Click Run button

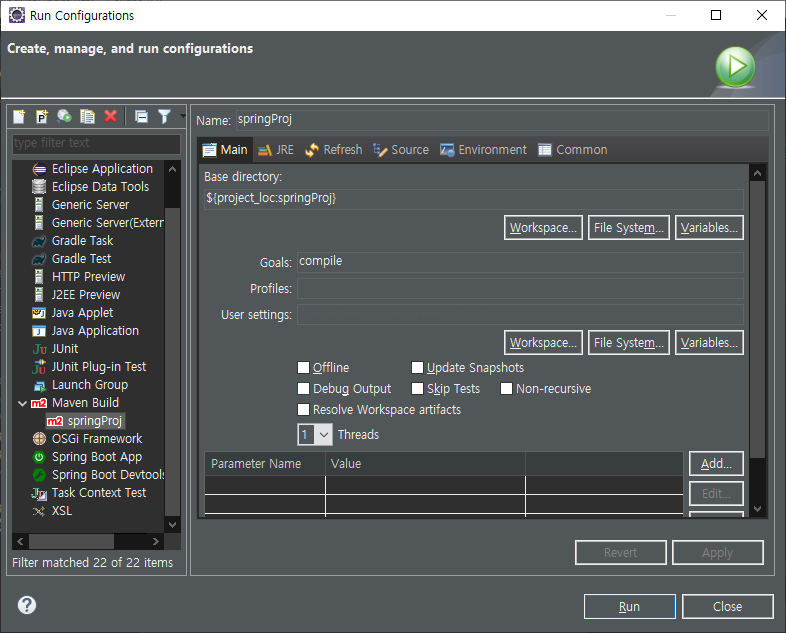click(630, 607)
